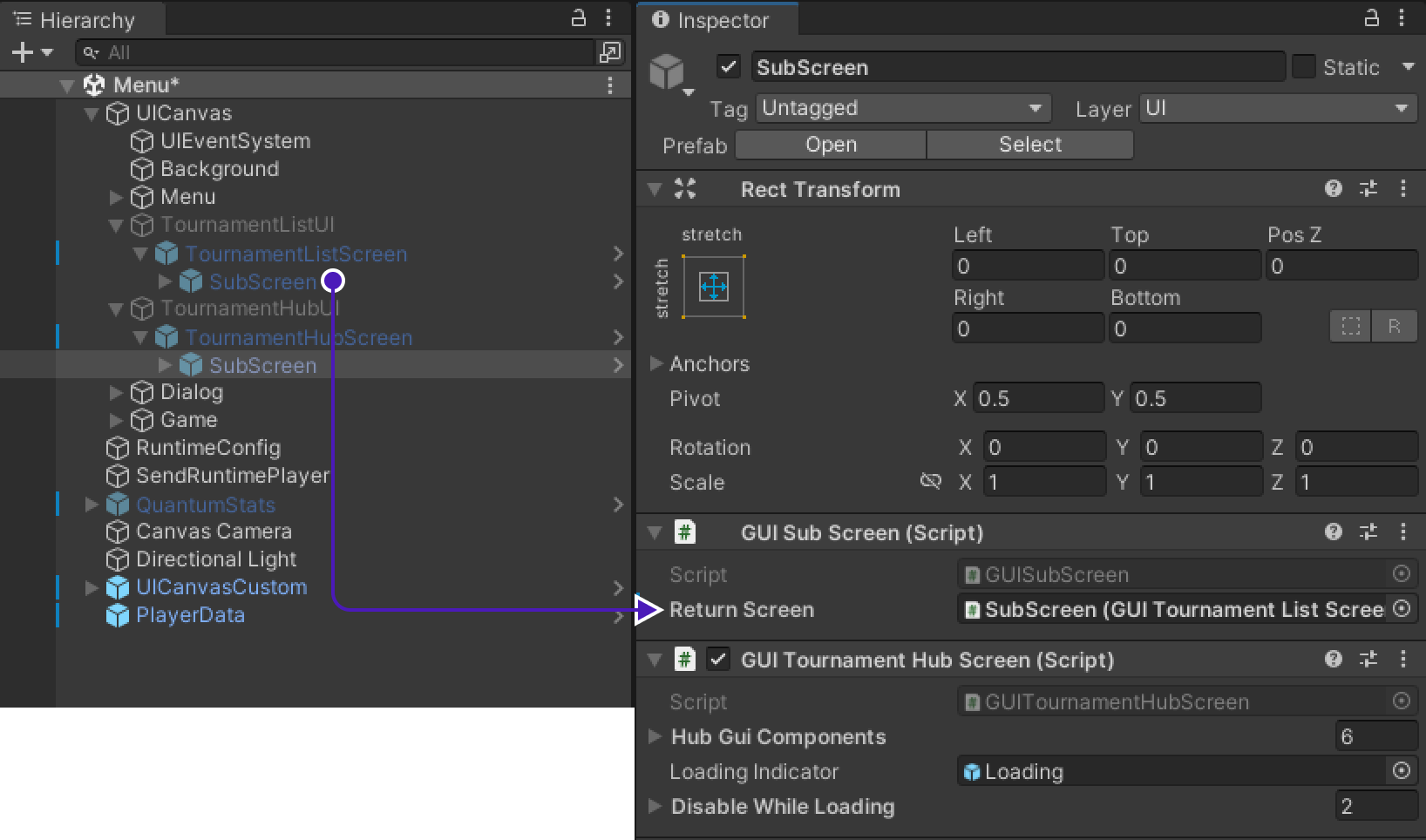Enable the Static checkbox
Viewport: 1426px width, 840px height.
[x=1304, y=67]
